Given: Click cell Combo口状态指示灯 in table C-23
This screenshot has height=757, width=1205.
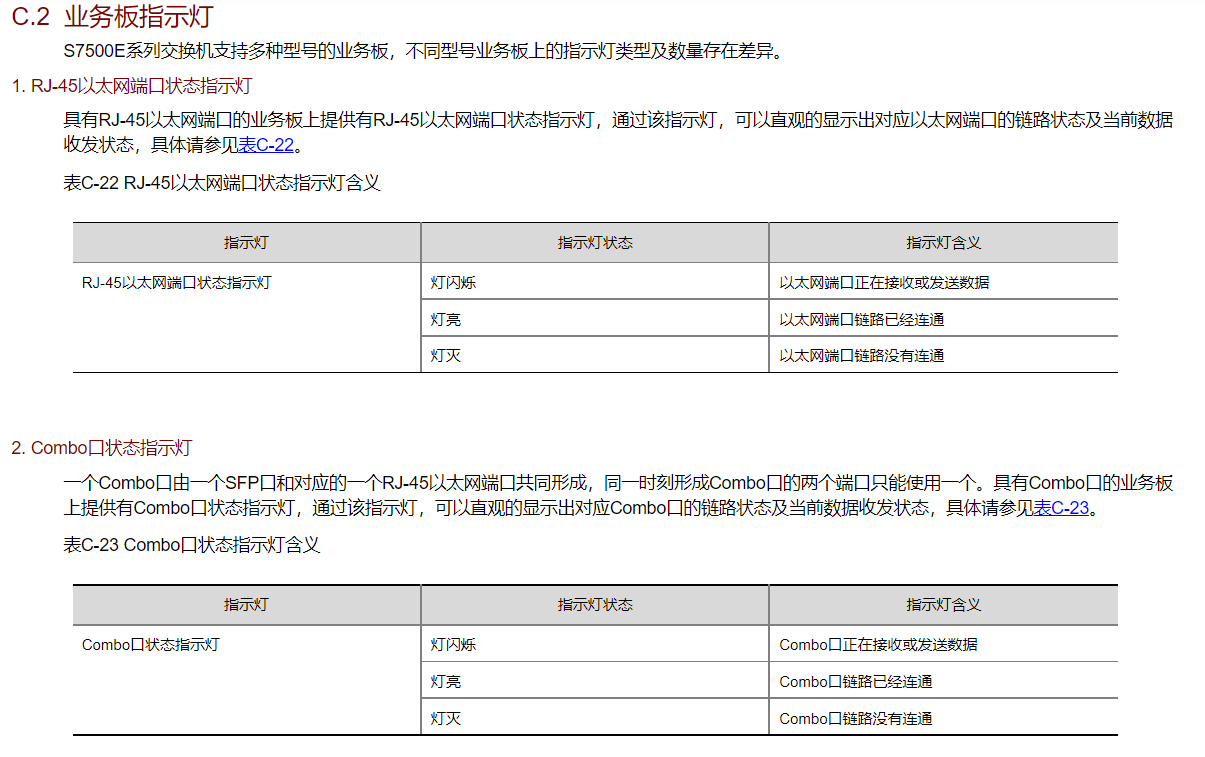Looking at the screenshot, I should click(247, 680).
